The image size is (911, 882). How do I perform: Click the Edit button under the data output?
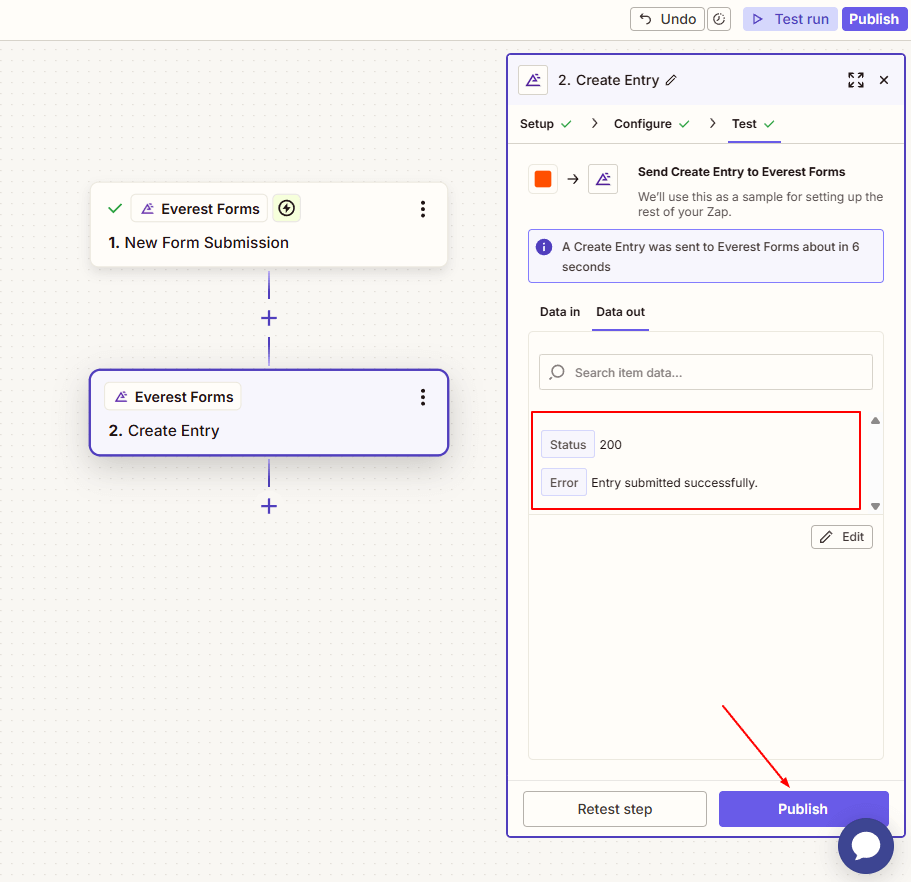coord(842,537)
